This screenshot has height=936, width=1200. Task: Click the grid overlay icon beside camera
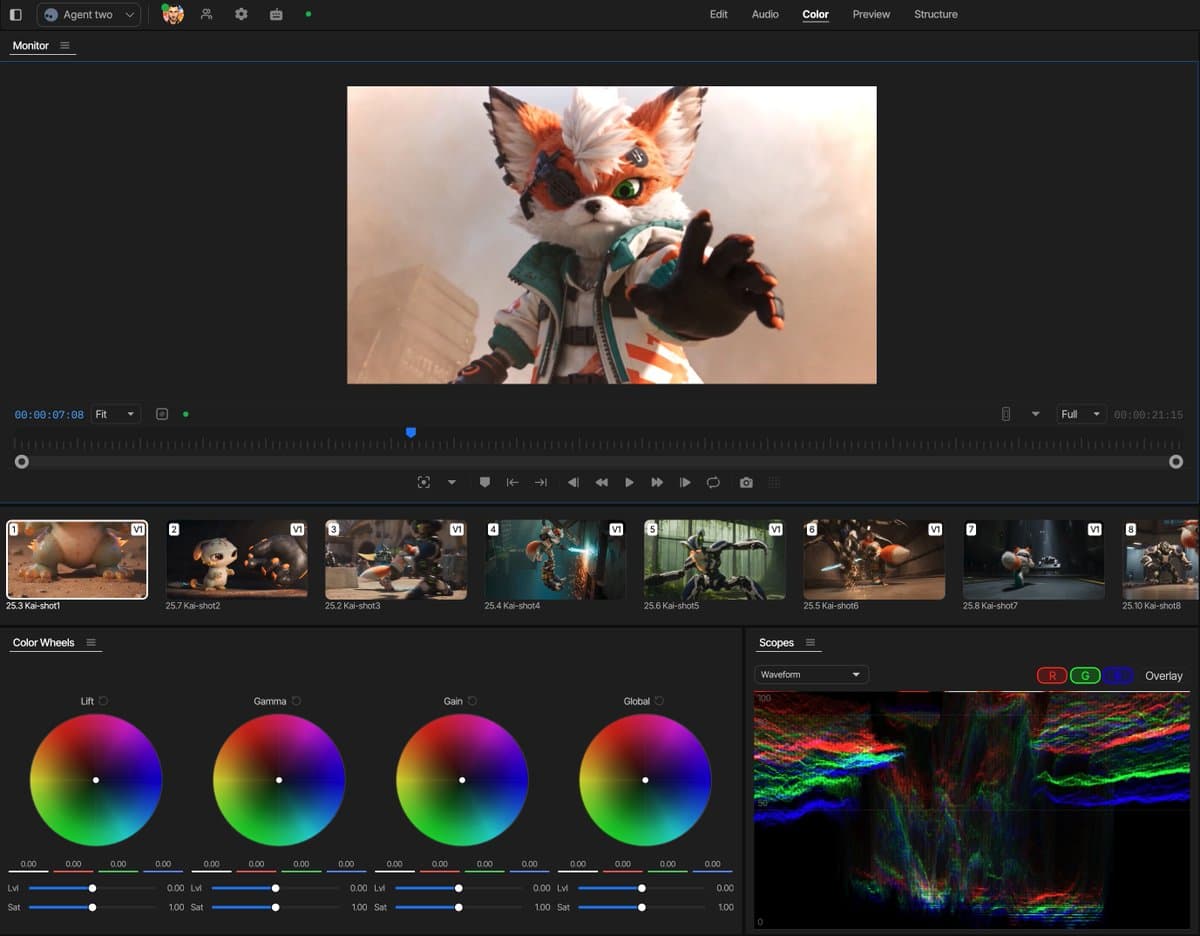point(773,482)
